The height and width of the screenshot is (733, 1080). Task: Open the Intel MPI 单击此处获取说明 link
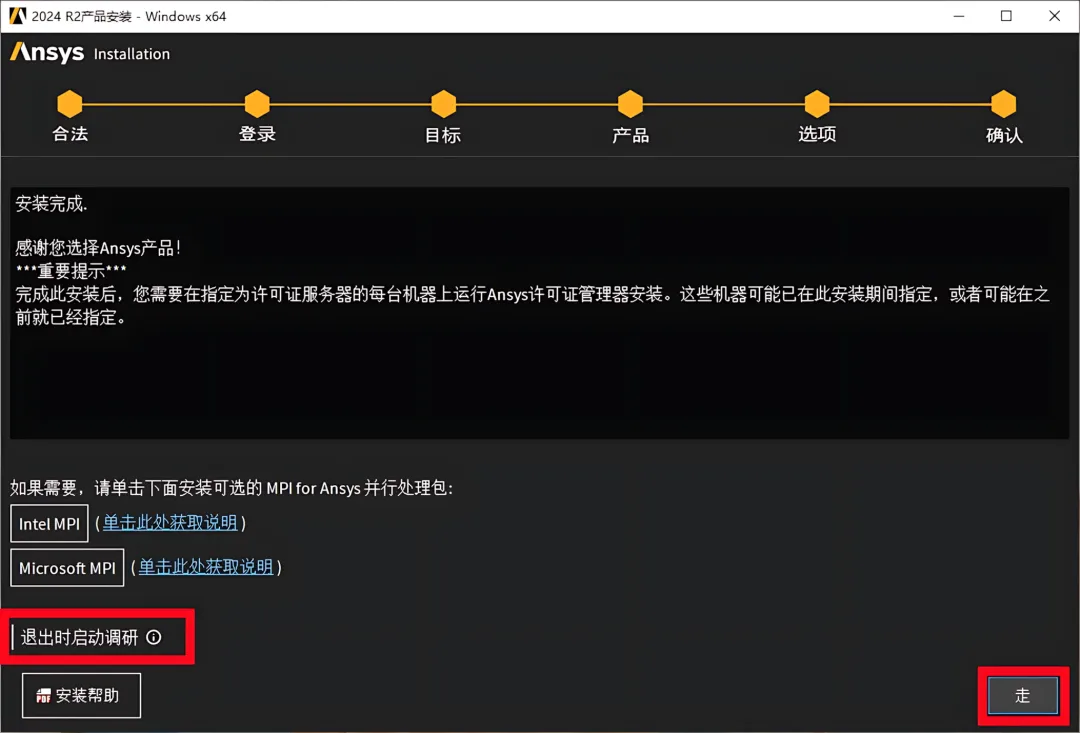170,523
